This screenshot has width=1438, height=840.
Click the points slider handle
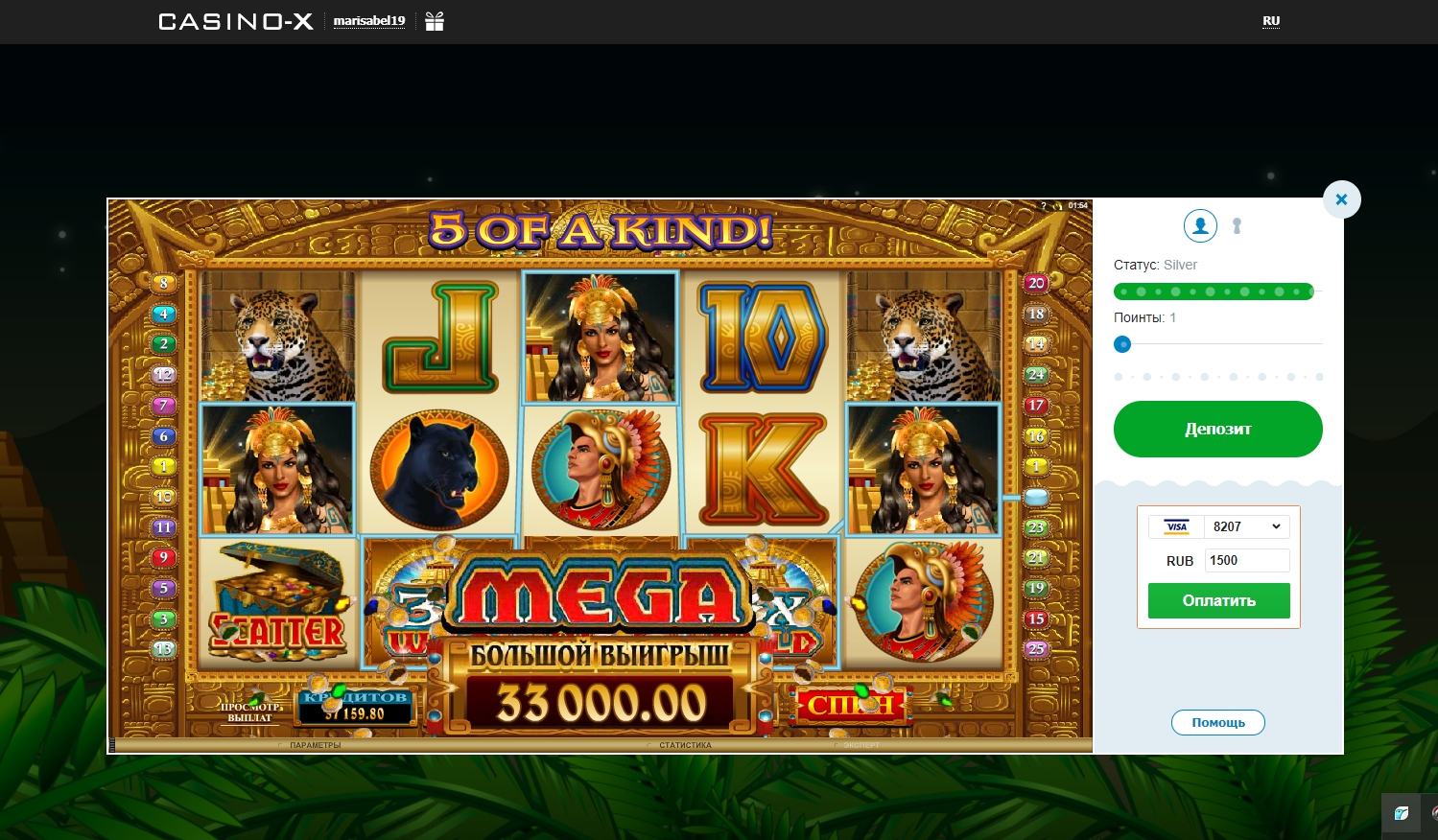click(1122, 344)
